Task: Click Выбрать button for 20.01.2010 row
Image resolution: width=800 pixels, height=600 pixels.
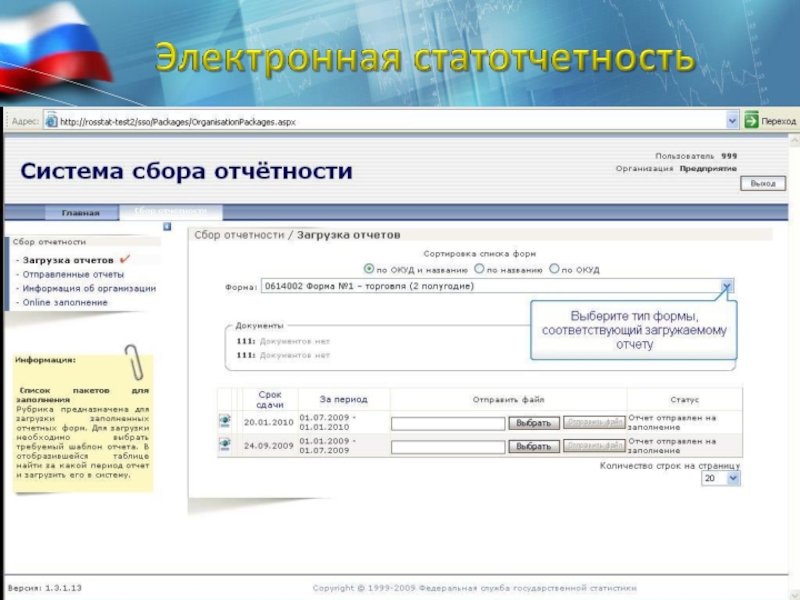Action: pyautogui.click(x=534, y=423)
